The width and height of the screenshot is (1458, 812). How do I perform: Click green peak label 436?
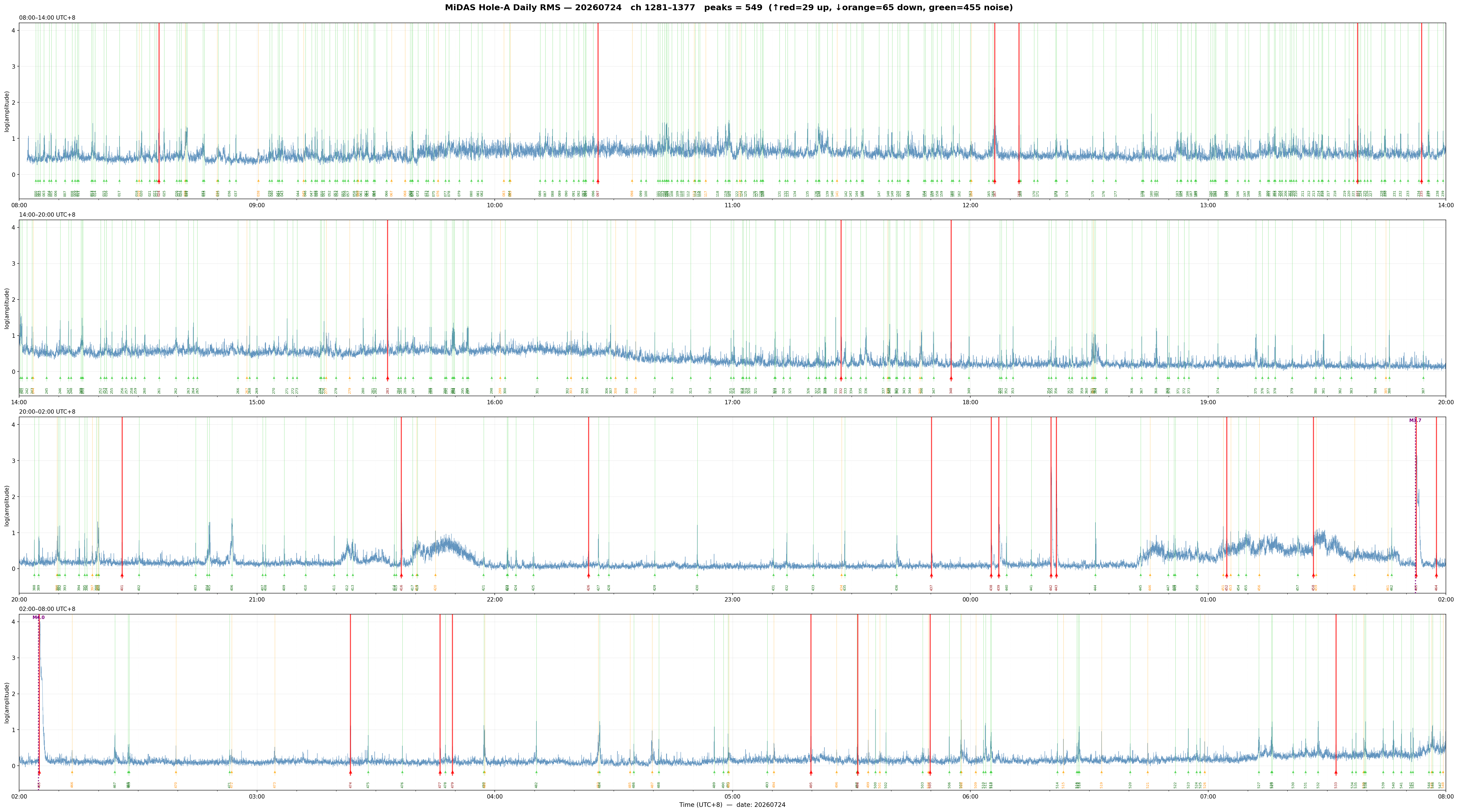point(897,588)
